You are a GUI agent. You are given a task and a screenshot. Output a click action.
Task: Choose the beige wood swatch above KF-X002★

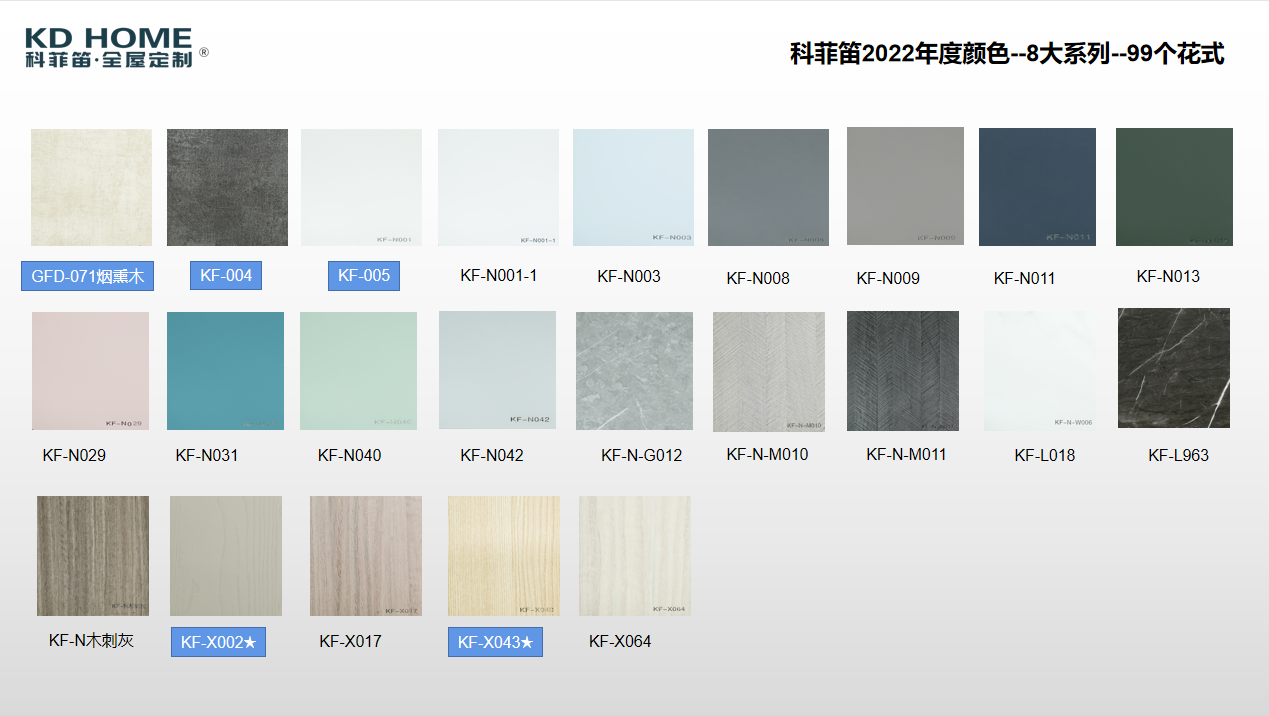pos(226,556)
